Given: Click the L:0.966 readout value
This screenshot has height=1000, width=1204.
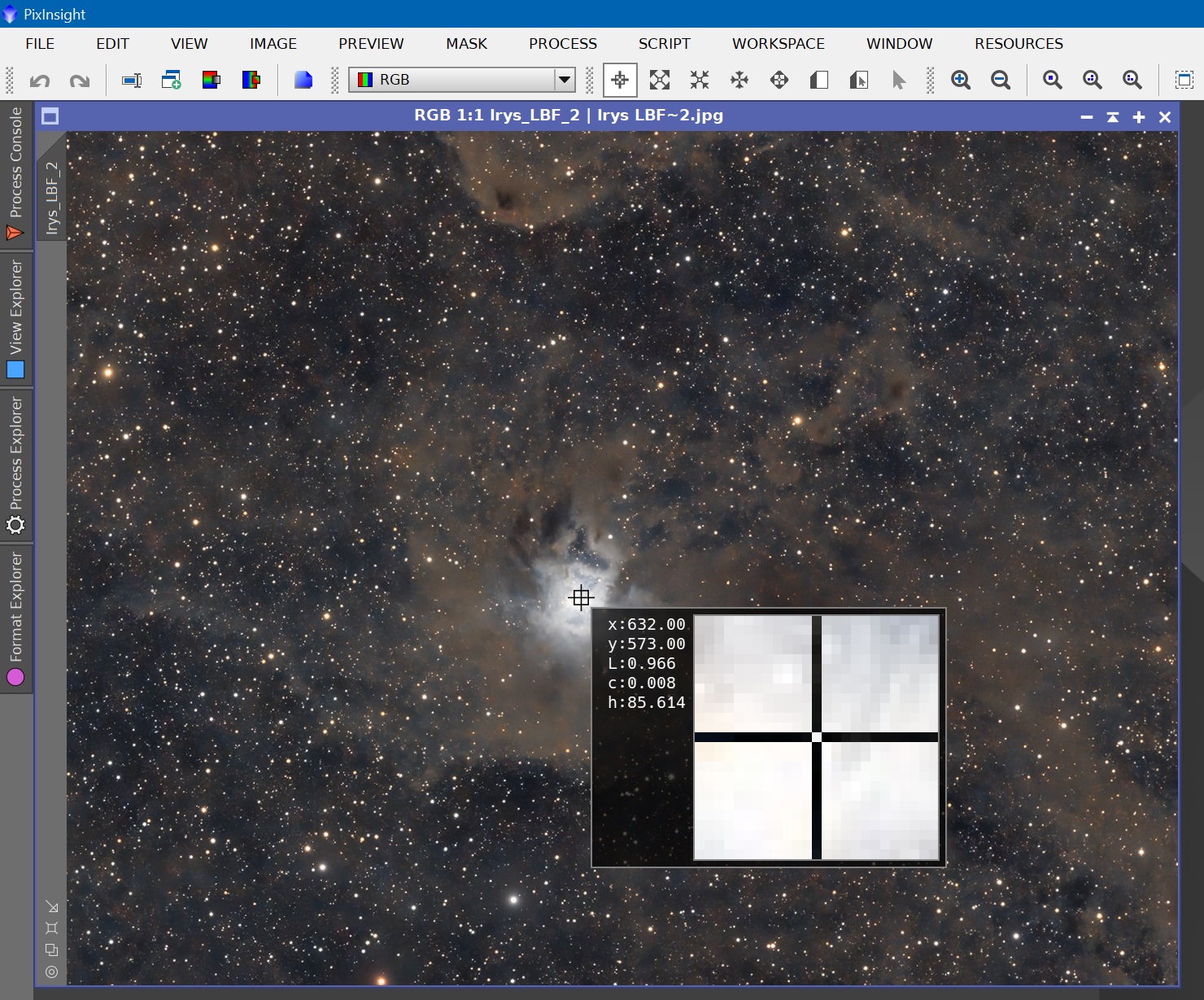Looking at the screenshot, I should 642,664.
